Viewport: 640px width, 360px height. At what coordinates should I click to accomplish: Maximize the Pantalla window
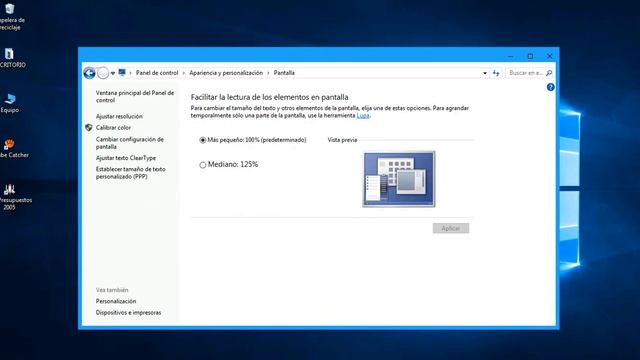click(530, 56)
